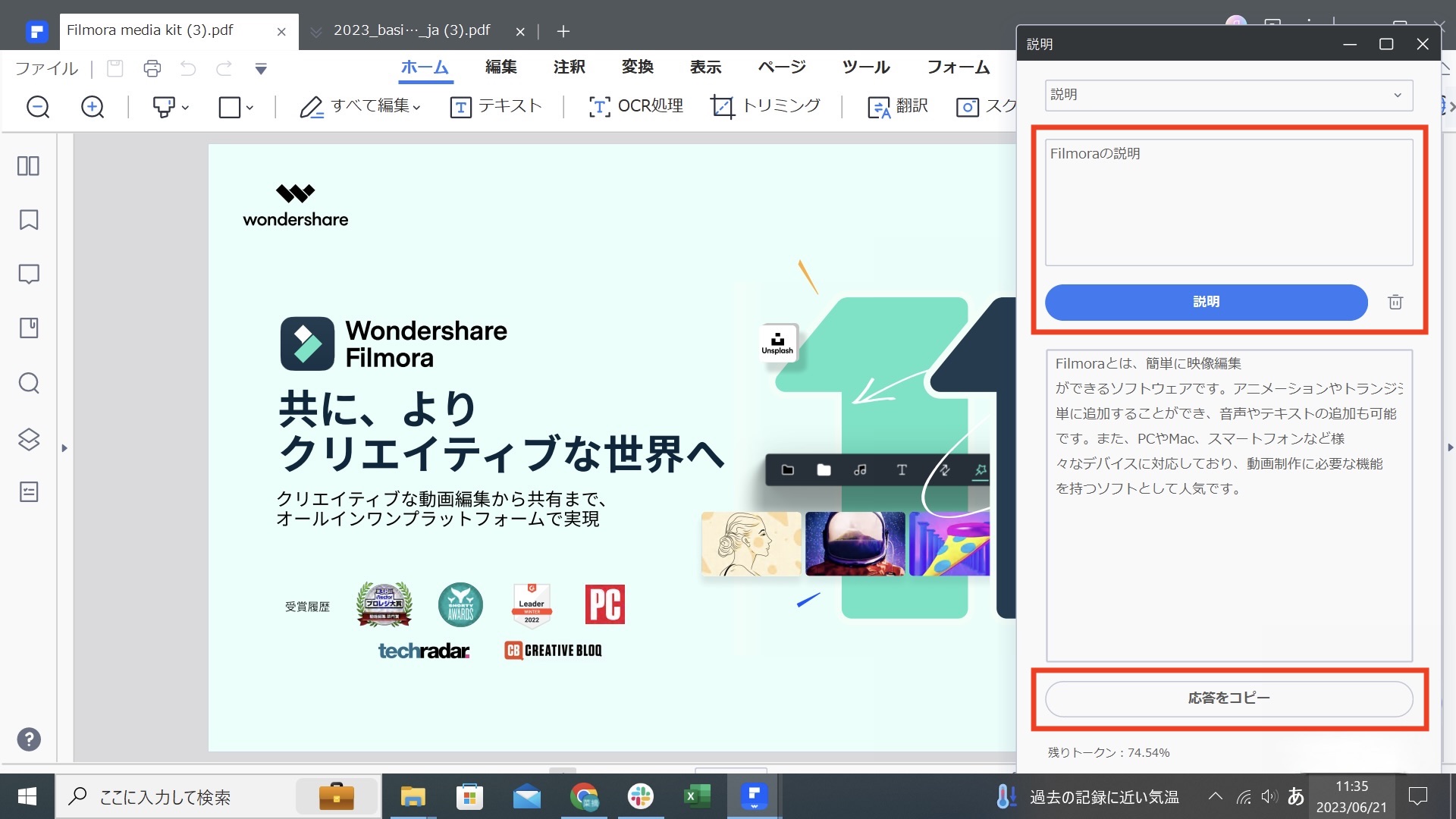Select the Trimming crop tool
This screenshot has height=819, width=1456.
(x=765, y=106)
